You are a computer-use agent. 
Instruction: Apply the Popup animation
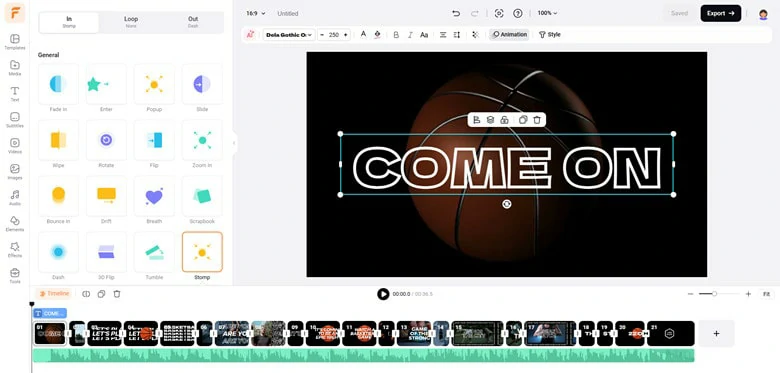pos(154,84)
